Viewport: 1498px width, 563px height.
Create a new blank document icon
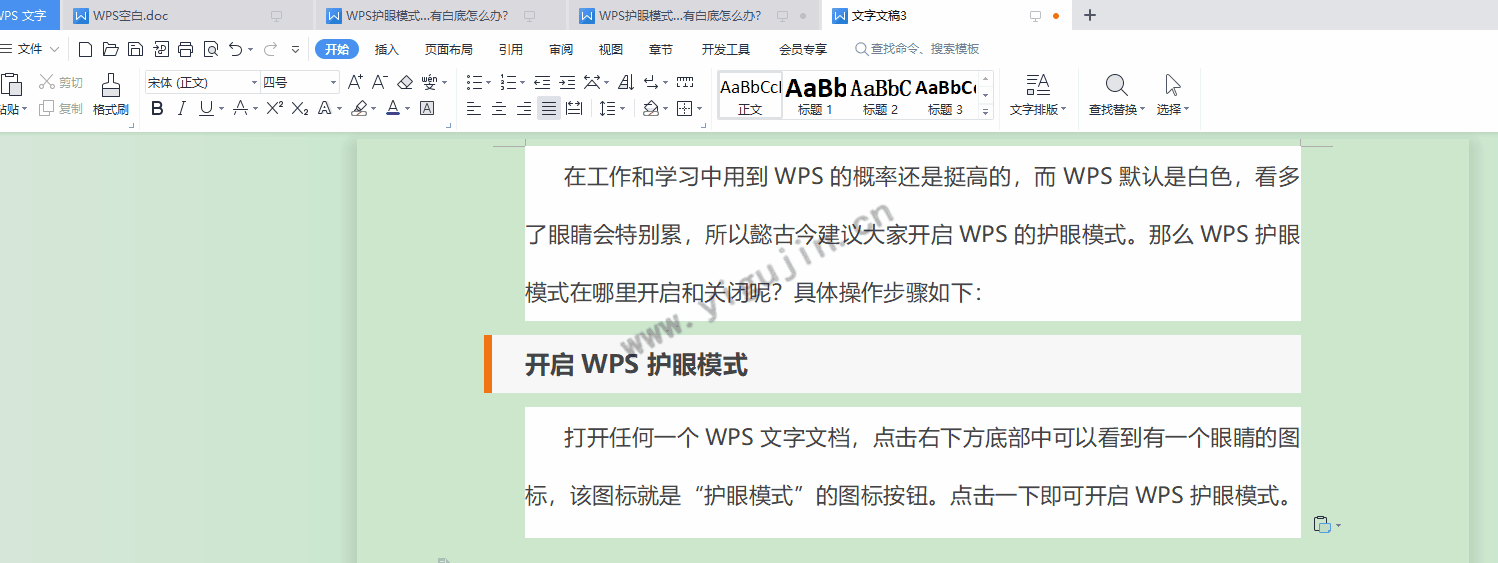(85, 49)
